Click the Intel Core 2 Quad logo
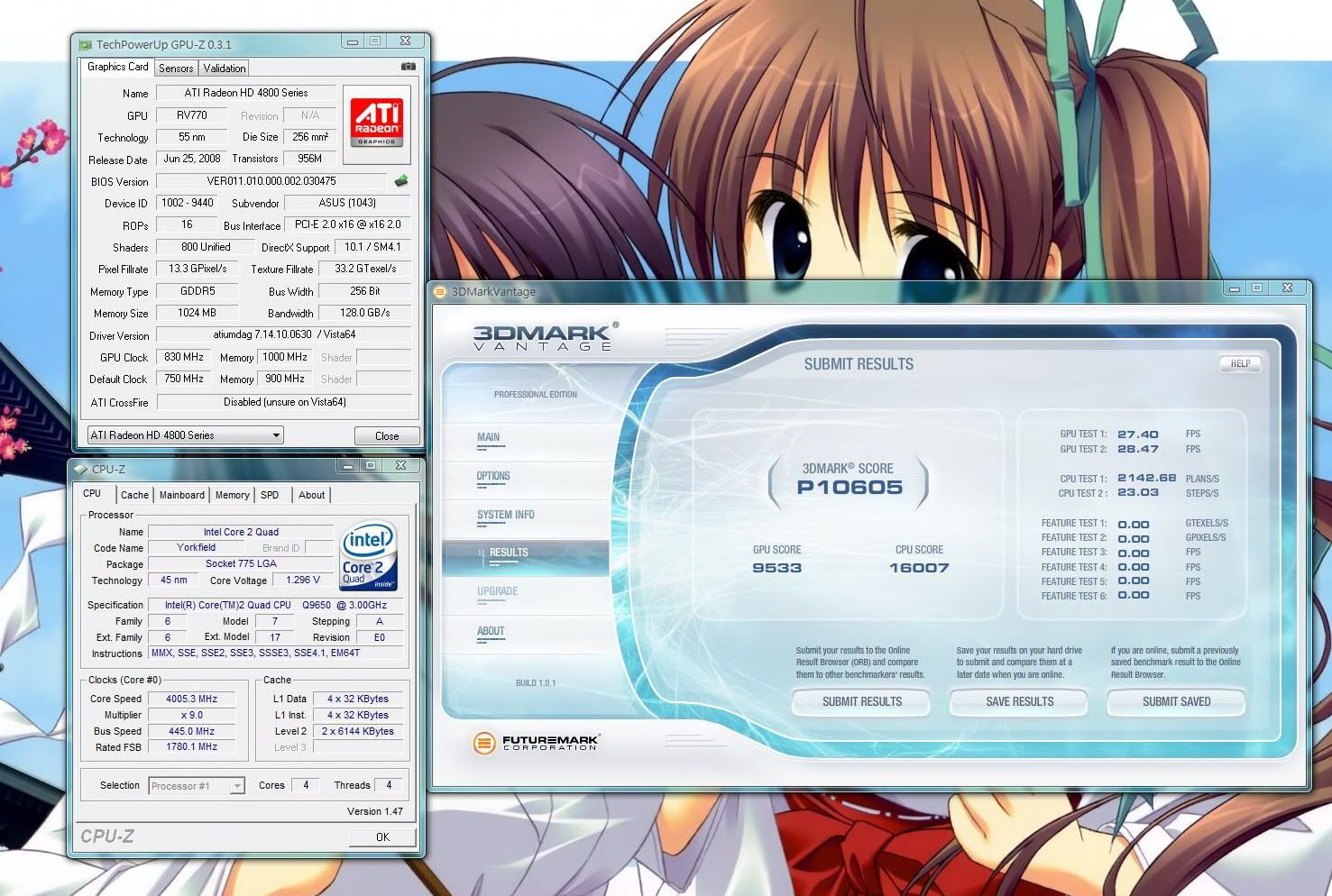 [368, 556]
